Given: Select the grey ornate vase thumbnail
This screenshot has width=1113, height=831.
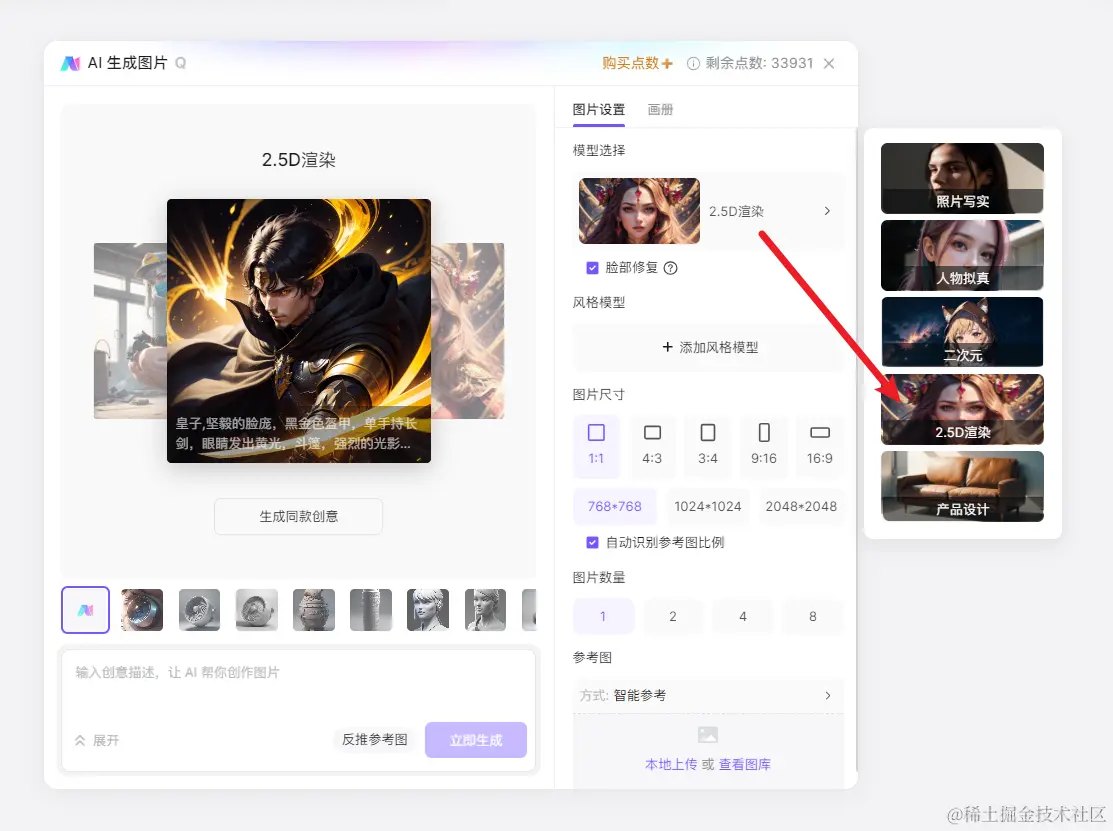Looking at the screenshot, I should coord(314,610).
